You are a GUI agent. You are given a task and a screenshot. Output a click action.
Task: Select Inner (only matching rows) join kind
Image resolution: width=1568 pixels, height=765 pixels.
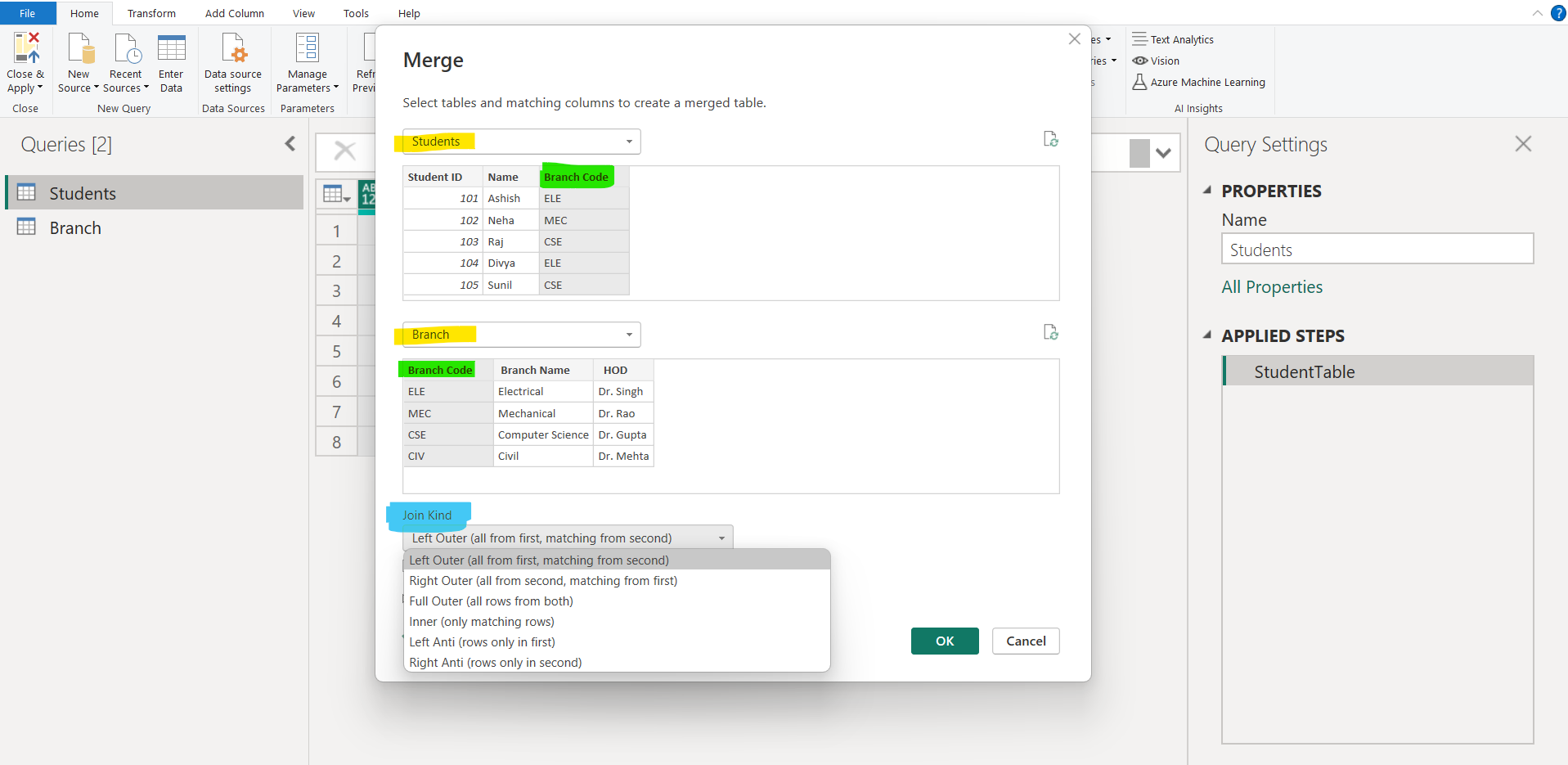click(481, 622)
